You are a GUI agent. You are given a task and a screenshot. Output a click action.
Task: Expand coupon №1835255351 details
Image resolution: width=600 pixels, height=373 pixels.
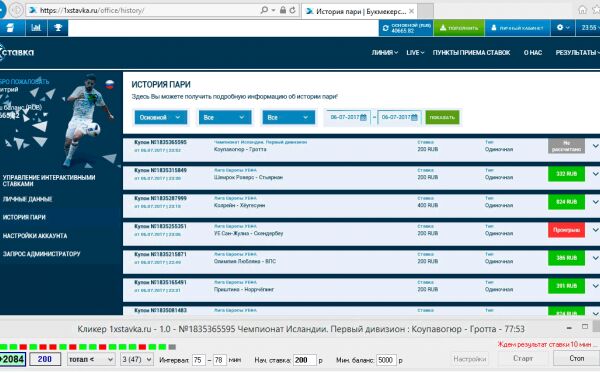click(595, 230)
